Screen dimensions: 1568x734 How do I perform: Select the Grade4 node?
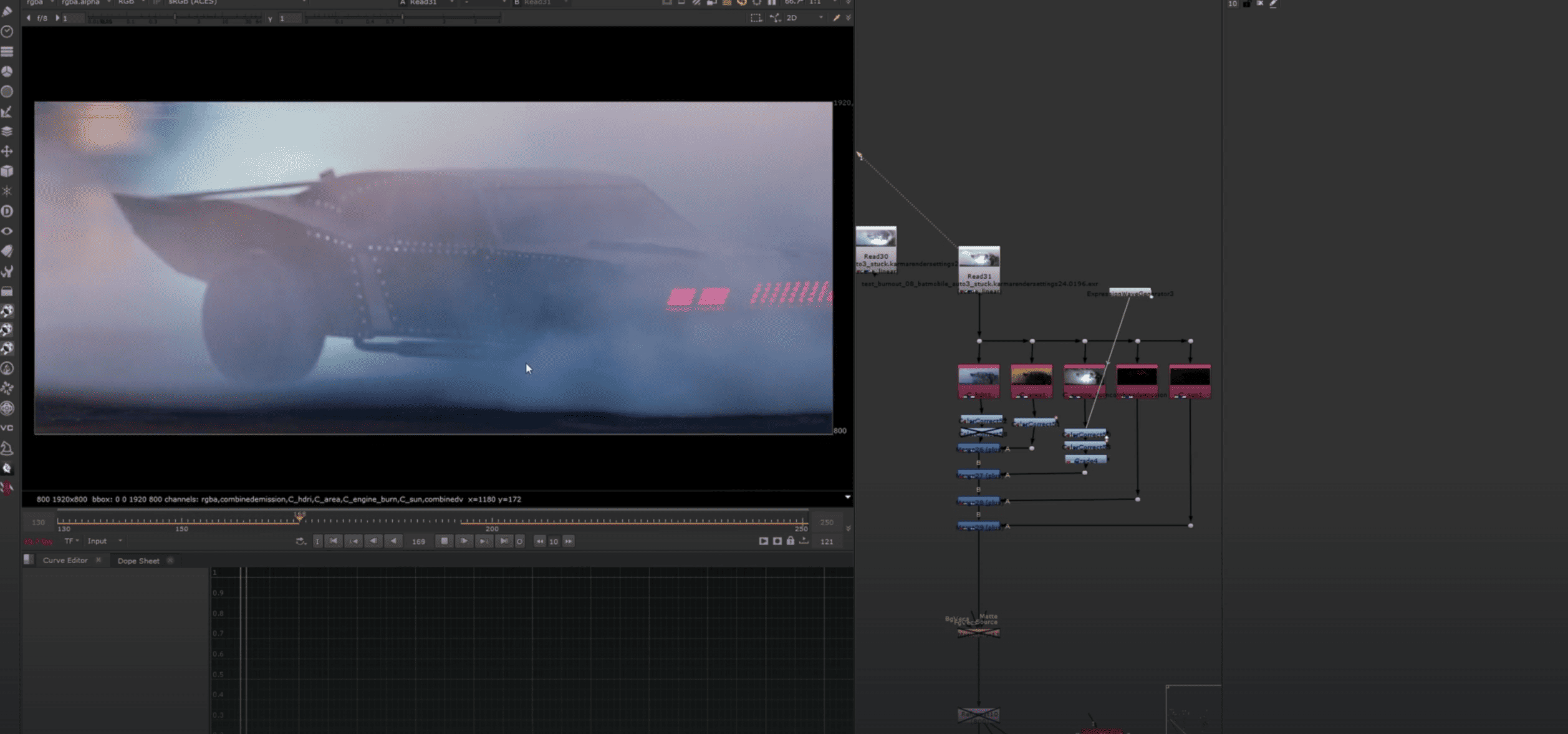[x=1085, y=460]
